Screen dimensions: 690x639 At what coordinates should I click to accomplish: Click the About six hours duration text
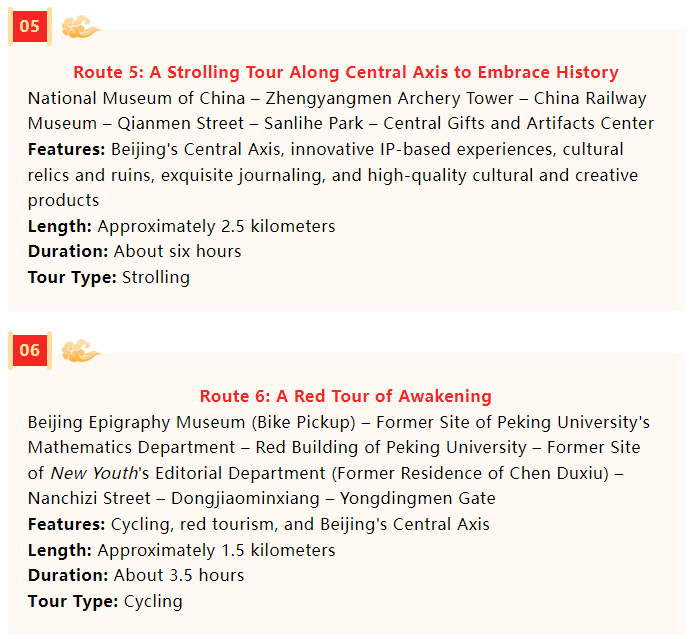coord(178,251)
